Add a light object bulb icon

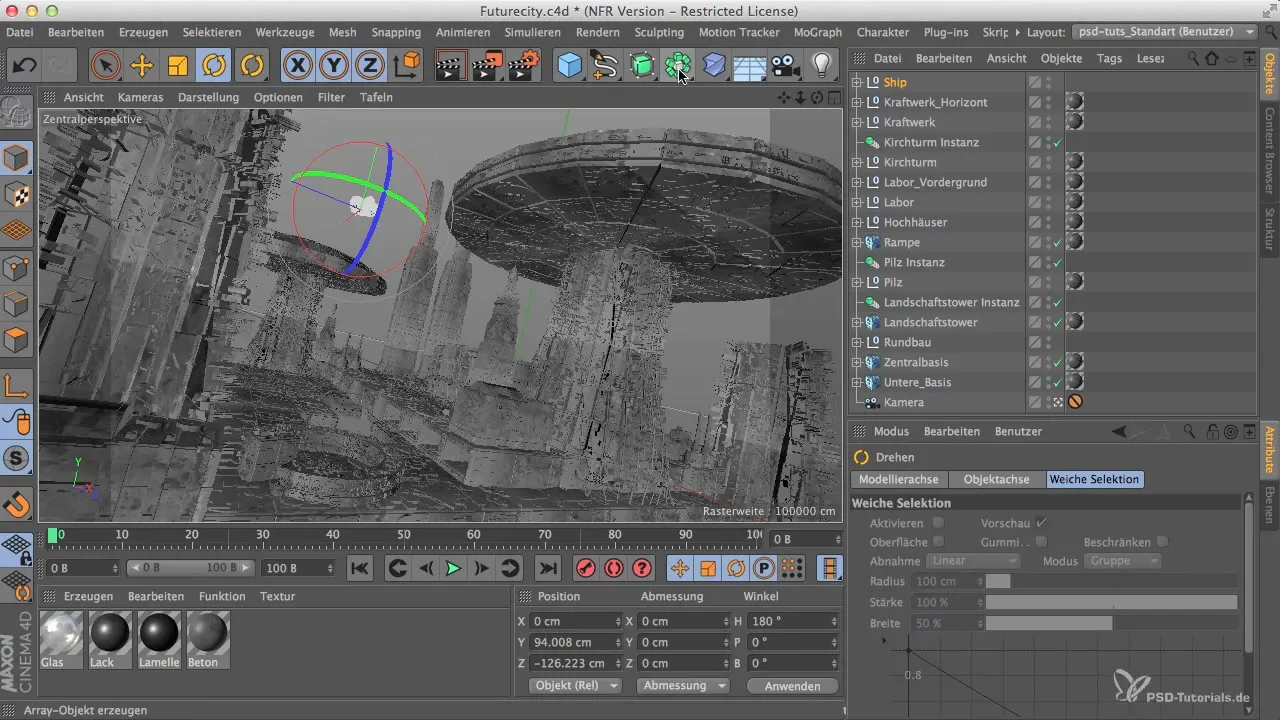click(x=821, y=66)
